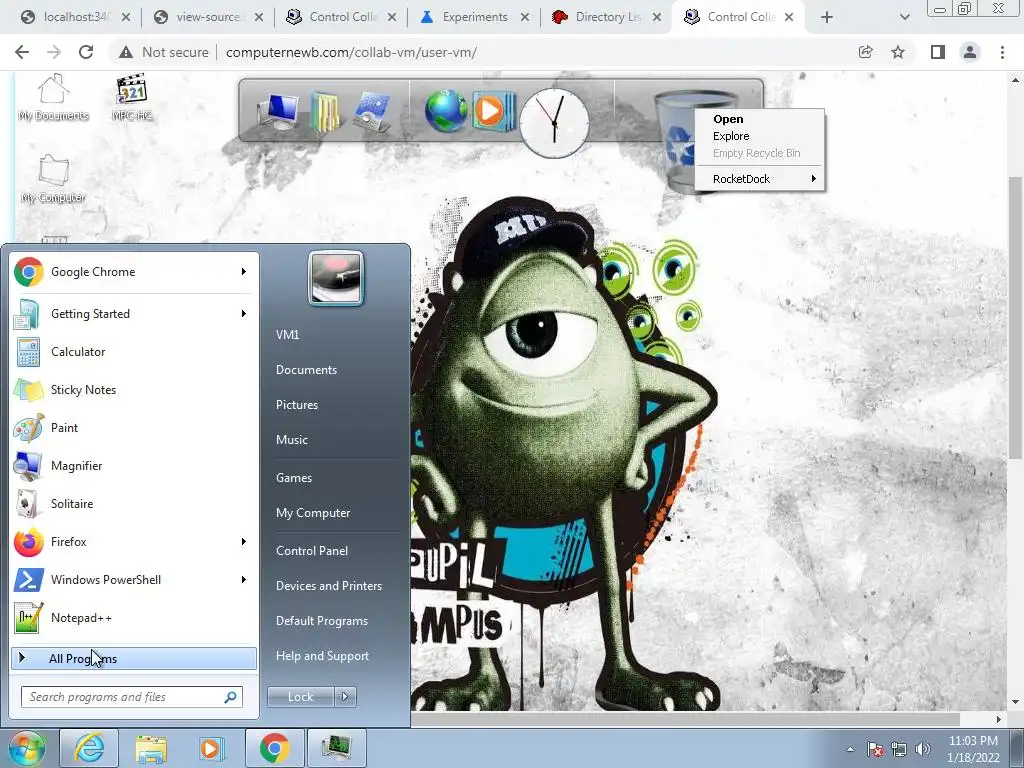The height and width of the screenshot is (768, 1024).
Task: Open Default Programs from Start menu
Action: tap(322, 621)
